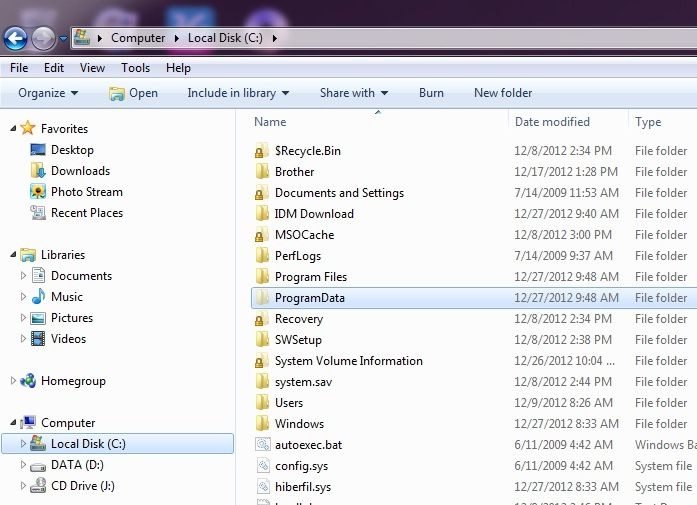Expand the Documents library arrow
This screenshot has width=697, height=505.
point(23,276)
